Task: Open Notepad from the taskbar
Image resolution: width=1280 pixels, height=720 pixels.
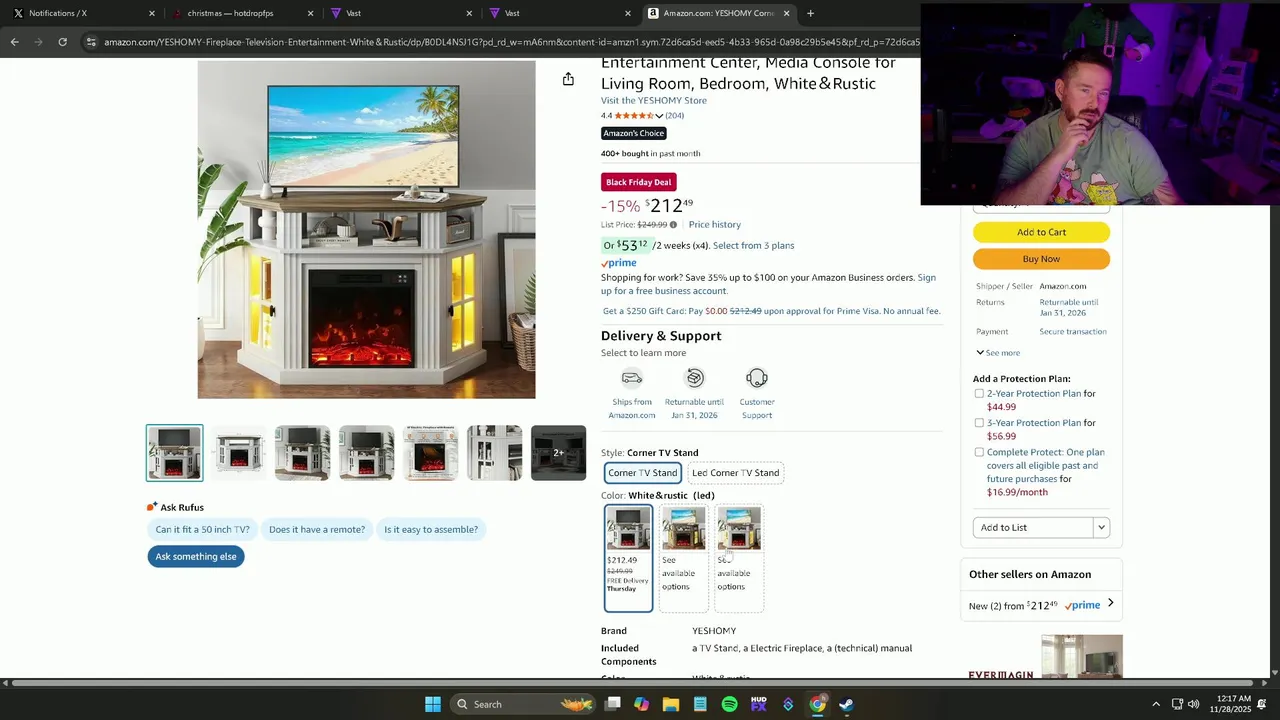Action: pyautogui.click(x=700, y=704)
